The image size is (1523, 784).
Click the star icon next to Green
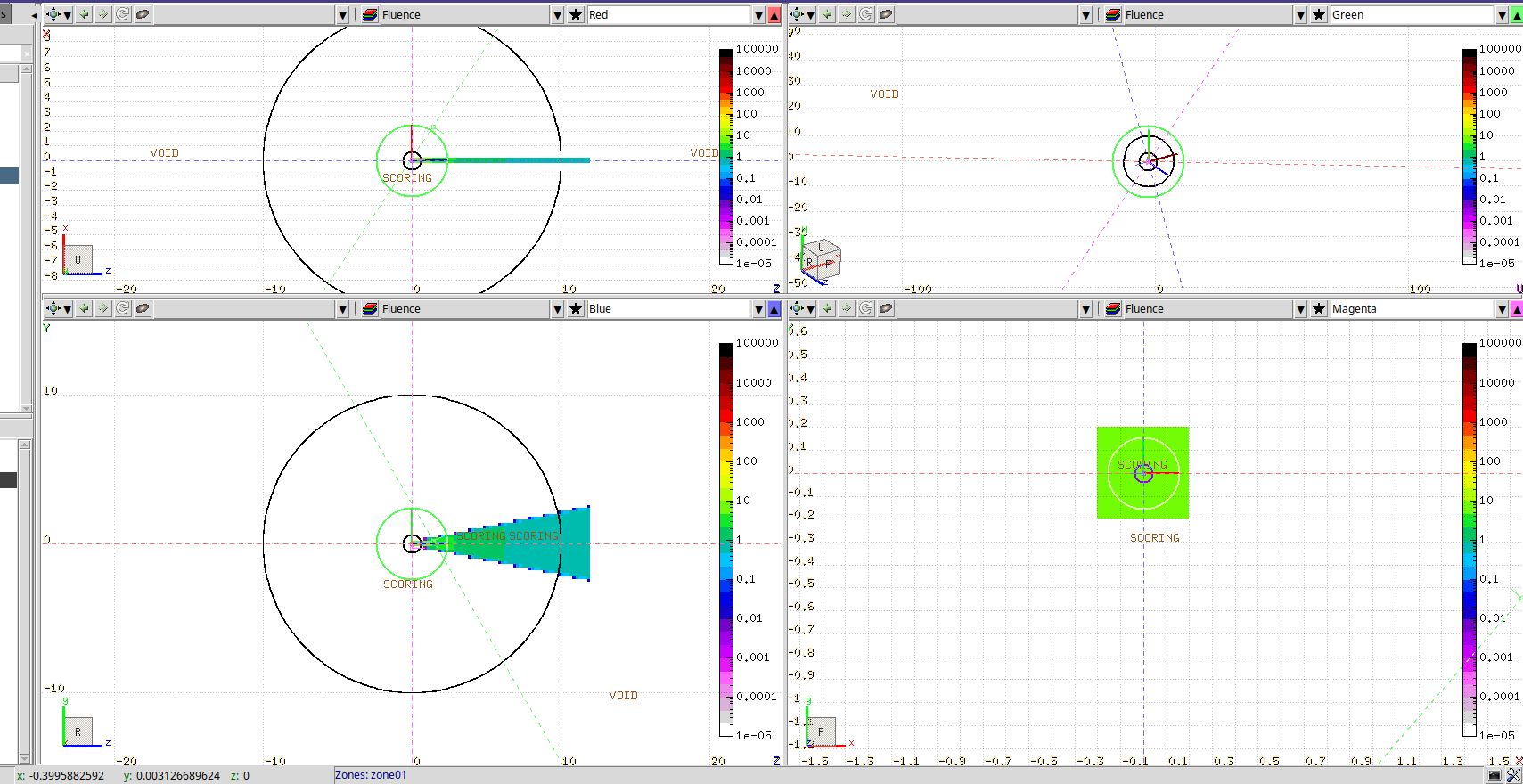tap(1319, 14)
